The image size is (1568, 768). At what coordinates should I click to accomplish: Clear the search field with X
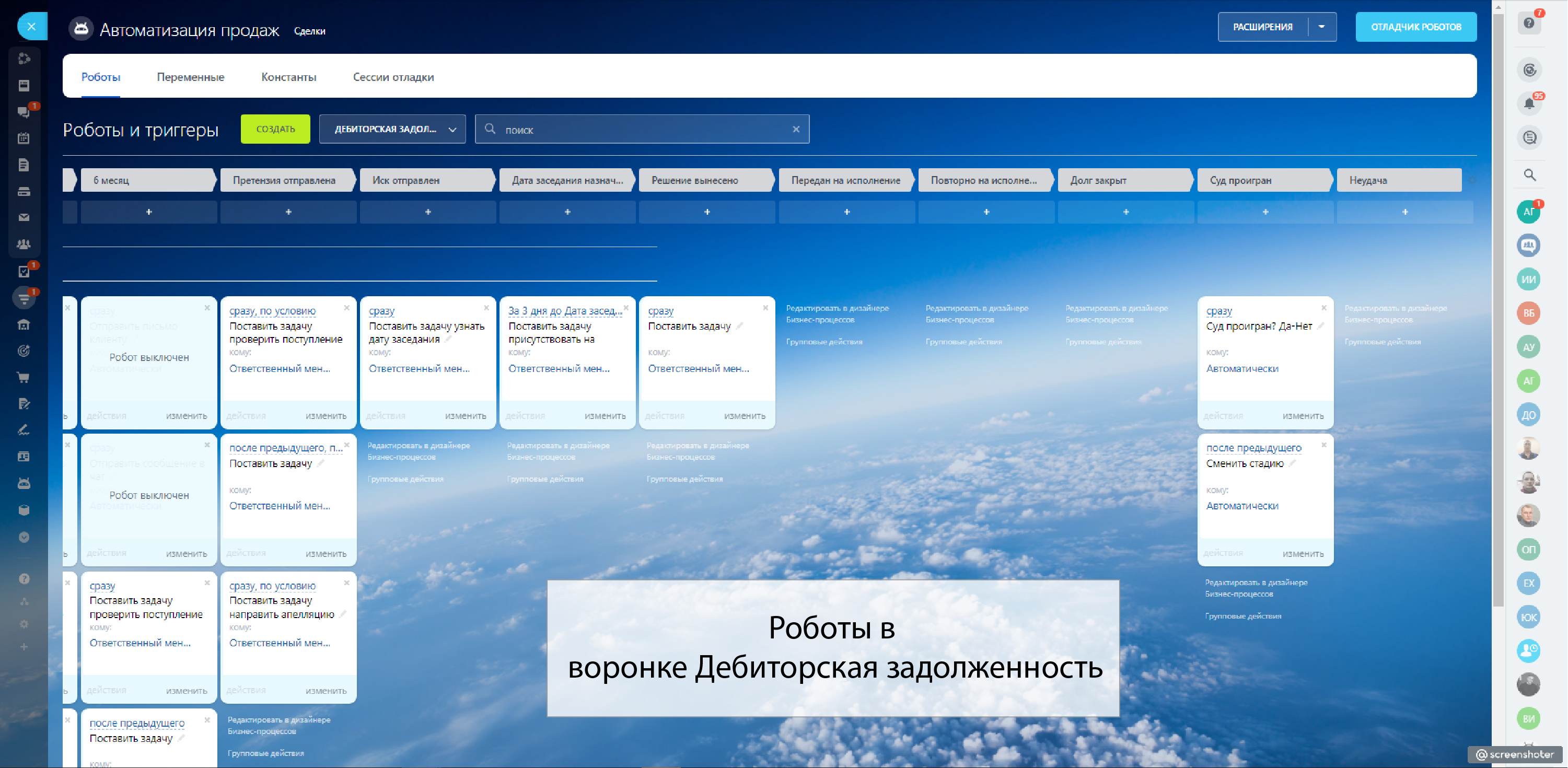click(796, 129)
